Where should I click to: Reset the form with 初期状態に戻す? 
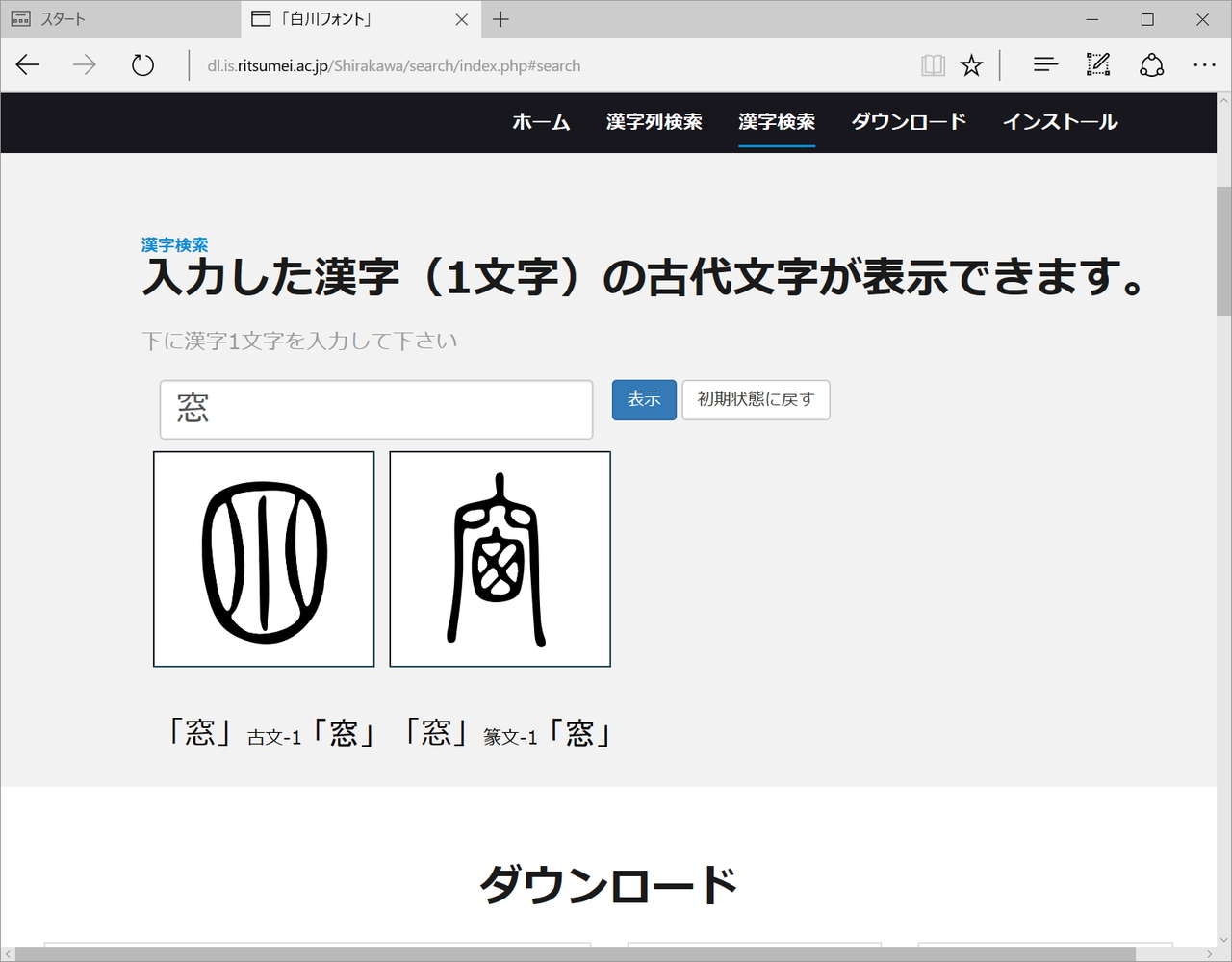click(756, 399)
